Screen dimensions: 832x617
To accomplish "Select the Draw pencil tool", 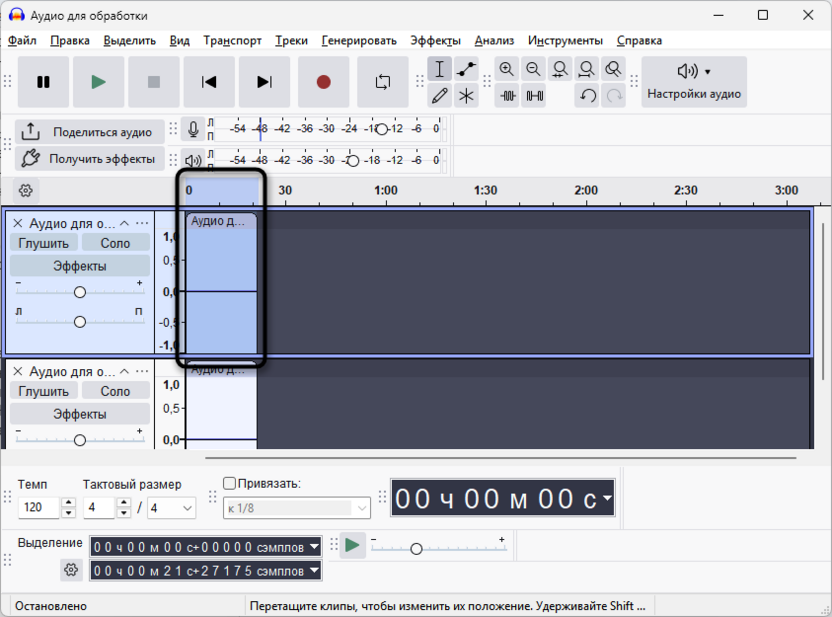I will coord(439,96).
